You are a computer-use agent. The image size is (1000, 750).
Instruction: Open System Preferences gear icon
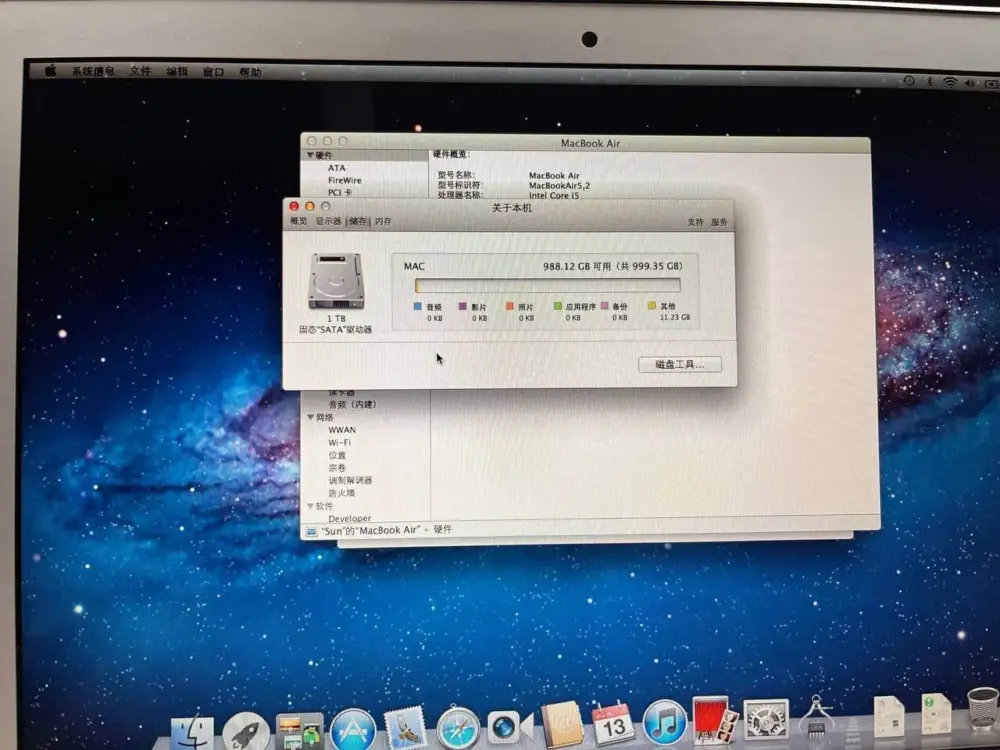click(x=766, y=721)
